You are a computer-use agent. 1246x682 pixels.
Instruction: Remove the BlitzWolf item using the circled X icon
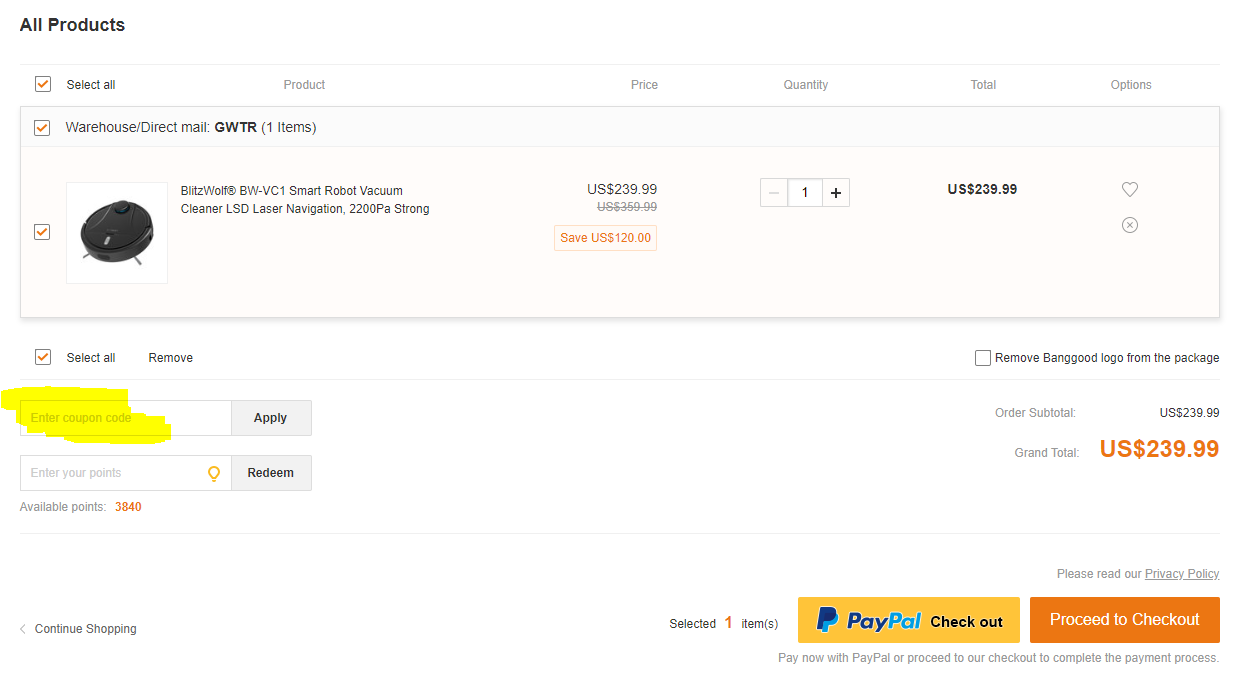1130,225
